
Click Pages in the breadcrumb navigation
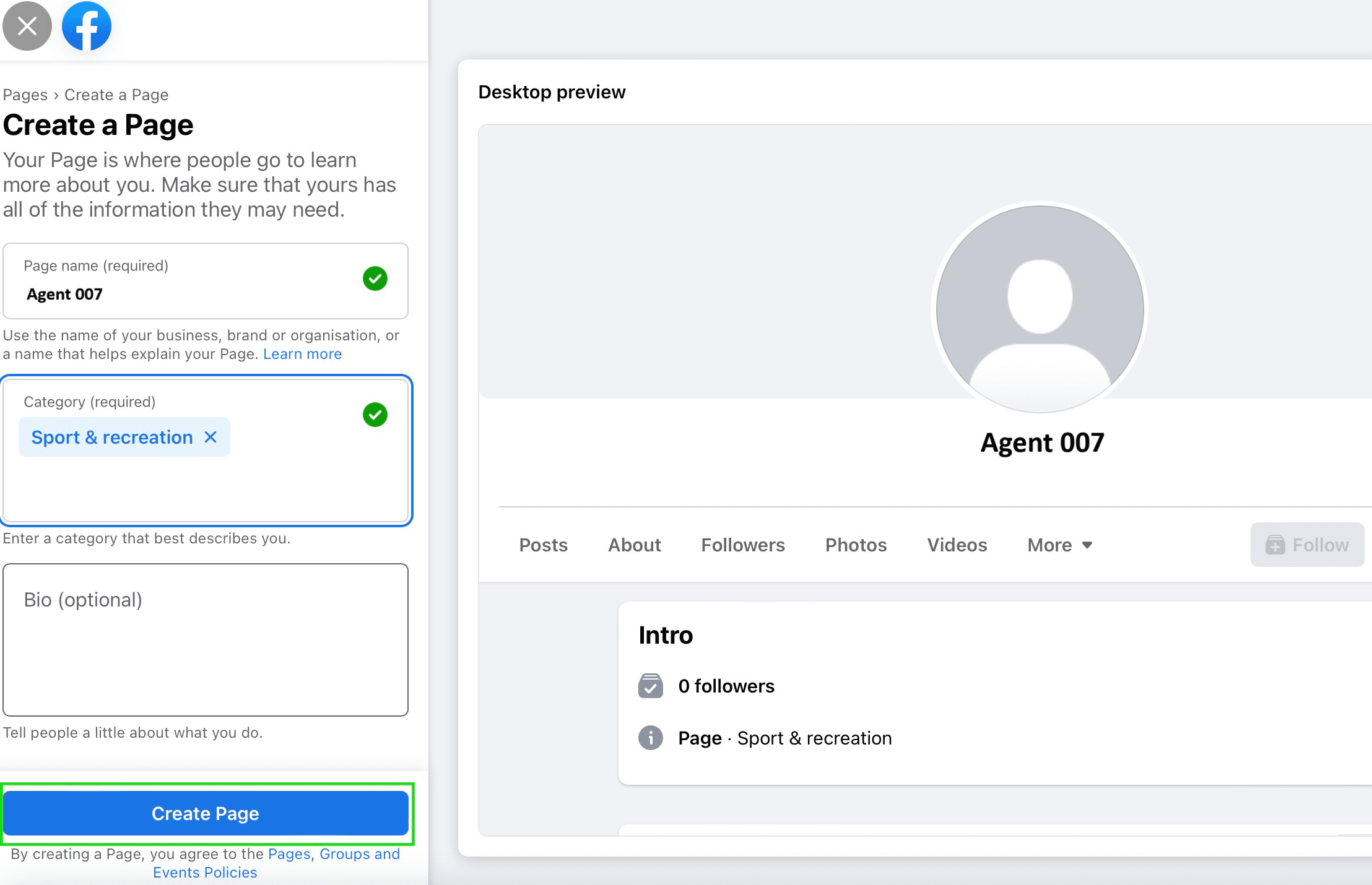tap(25, 94)
